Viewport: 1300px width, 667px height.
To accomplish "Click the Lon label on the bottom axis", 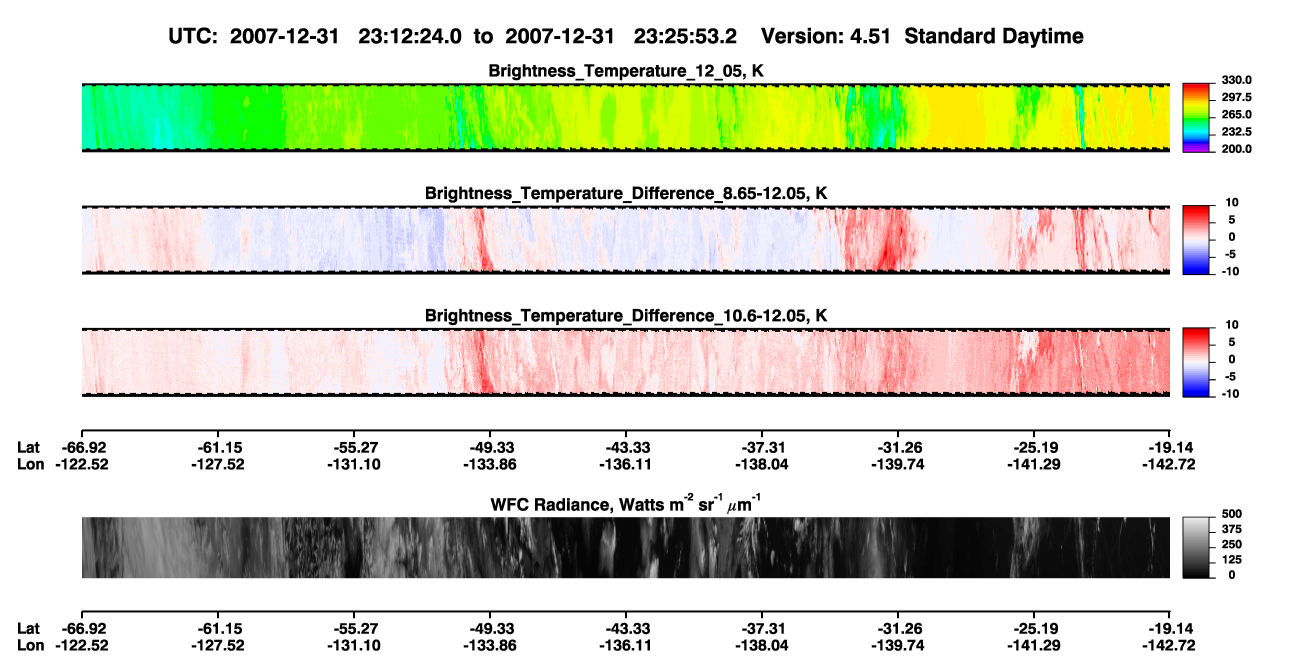I will (x=30, y=645).
